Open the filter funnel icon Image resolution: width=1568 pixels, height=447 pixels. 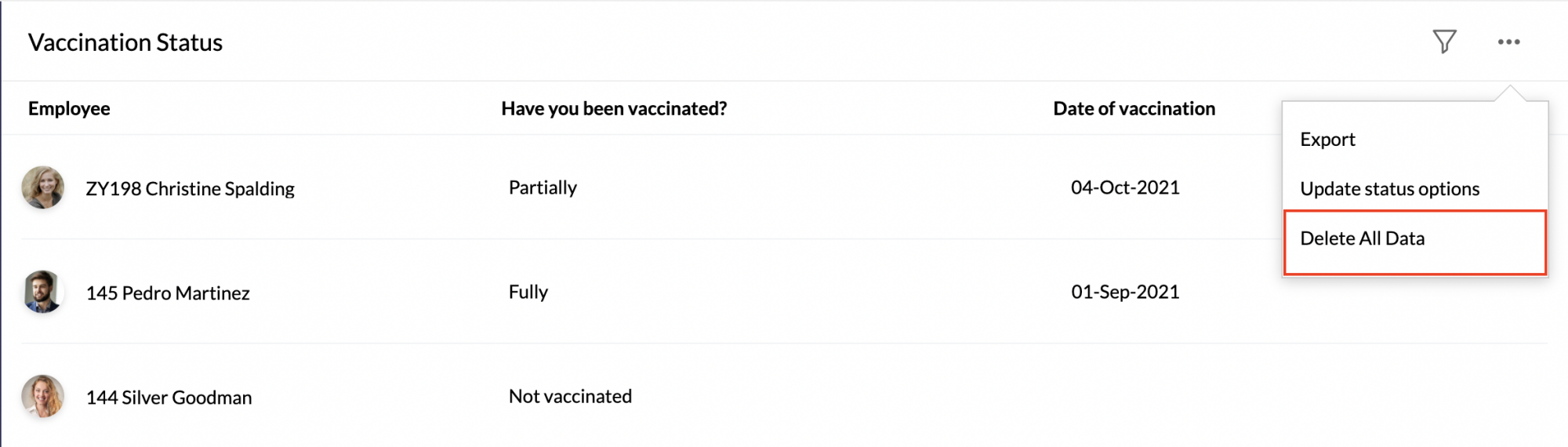(x=1444, y=42)
